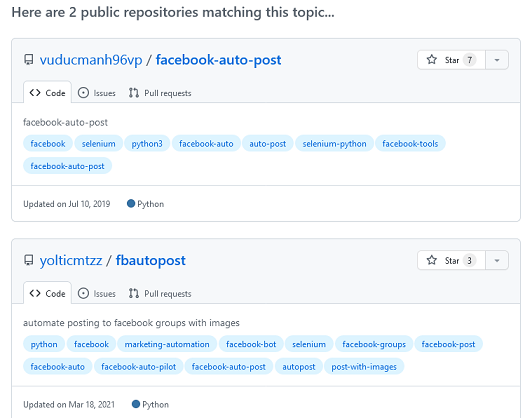This screenshot has height=418, width=532.
Task: Expand star list dropdown for facebook-auto-post
Action: (497, 60)
